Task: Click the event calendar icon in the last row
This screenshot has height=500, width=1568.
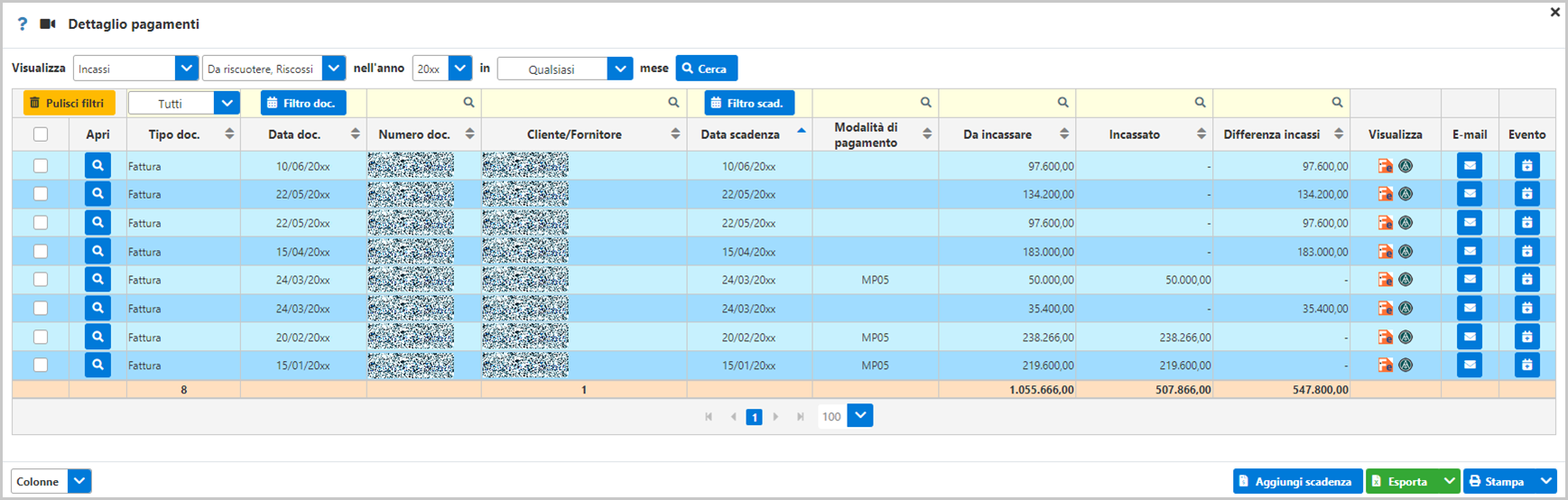Action: 1526,366
